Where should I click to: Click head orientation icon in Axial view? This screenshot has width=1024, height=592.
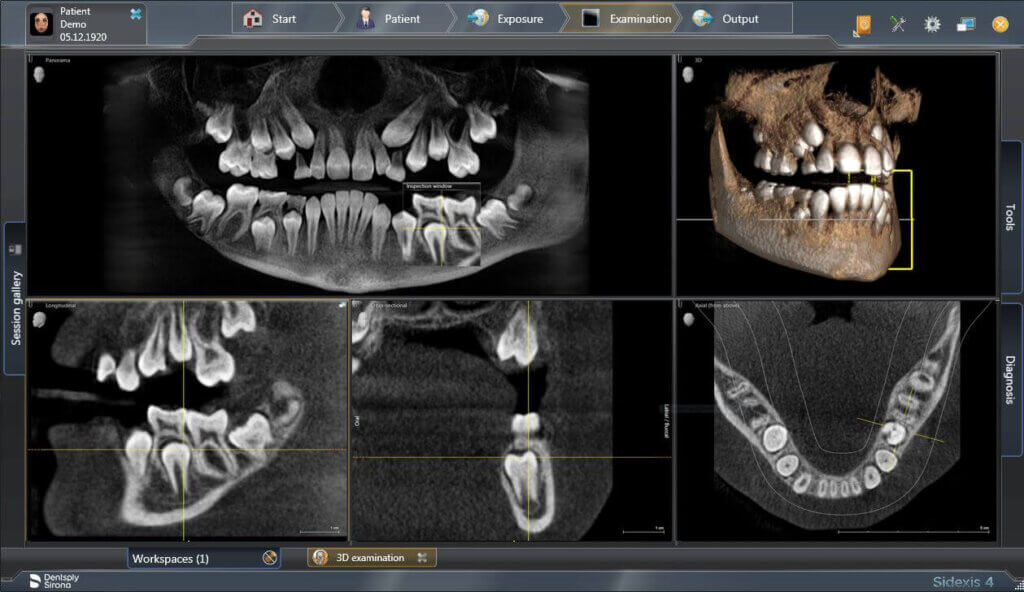coord(688,320)
